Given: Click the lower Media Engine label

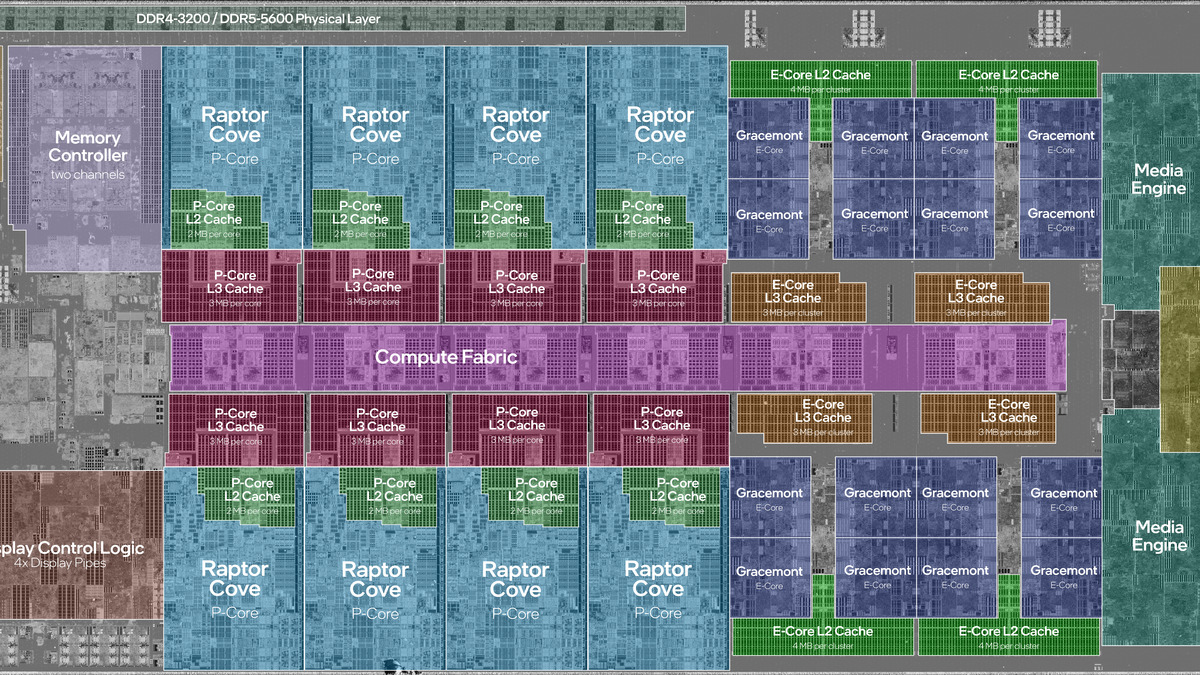Looking at the screenshot, I should pyautogui.click(x=1160, y=537).
